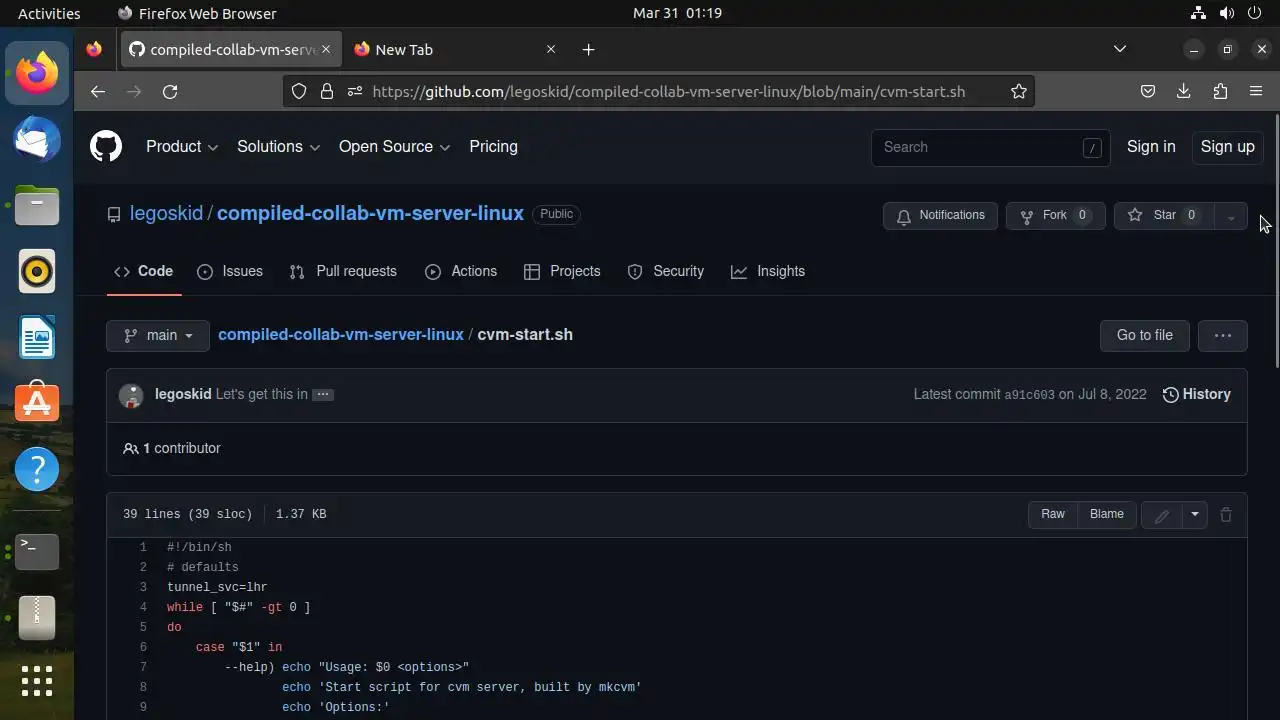The height and width of the screenshot is (720, 1280).
Task: Open the Ubuntu Software dock icon
Action: point(37,403)
